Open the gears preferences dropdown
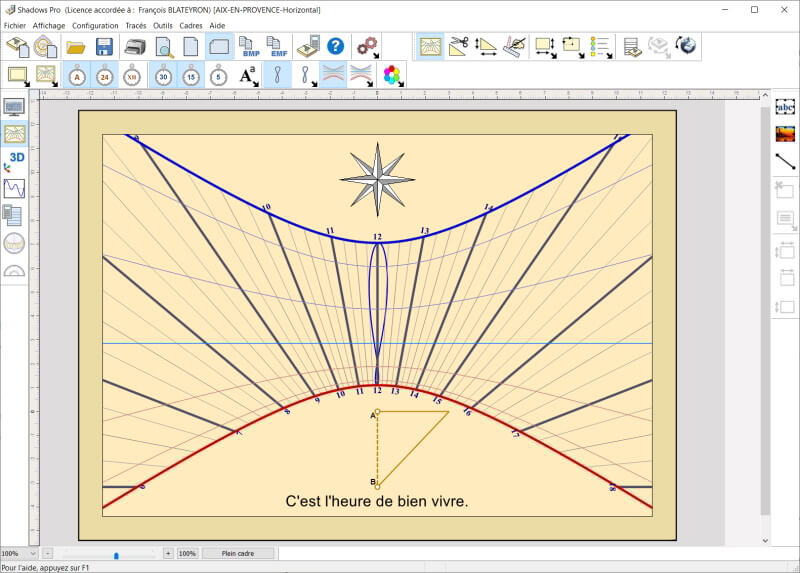 pos(368,46)
